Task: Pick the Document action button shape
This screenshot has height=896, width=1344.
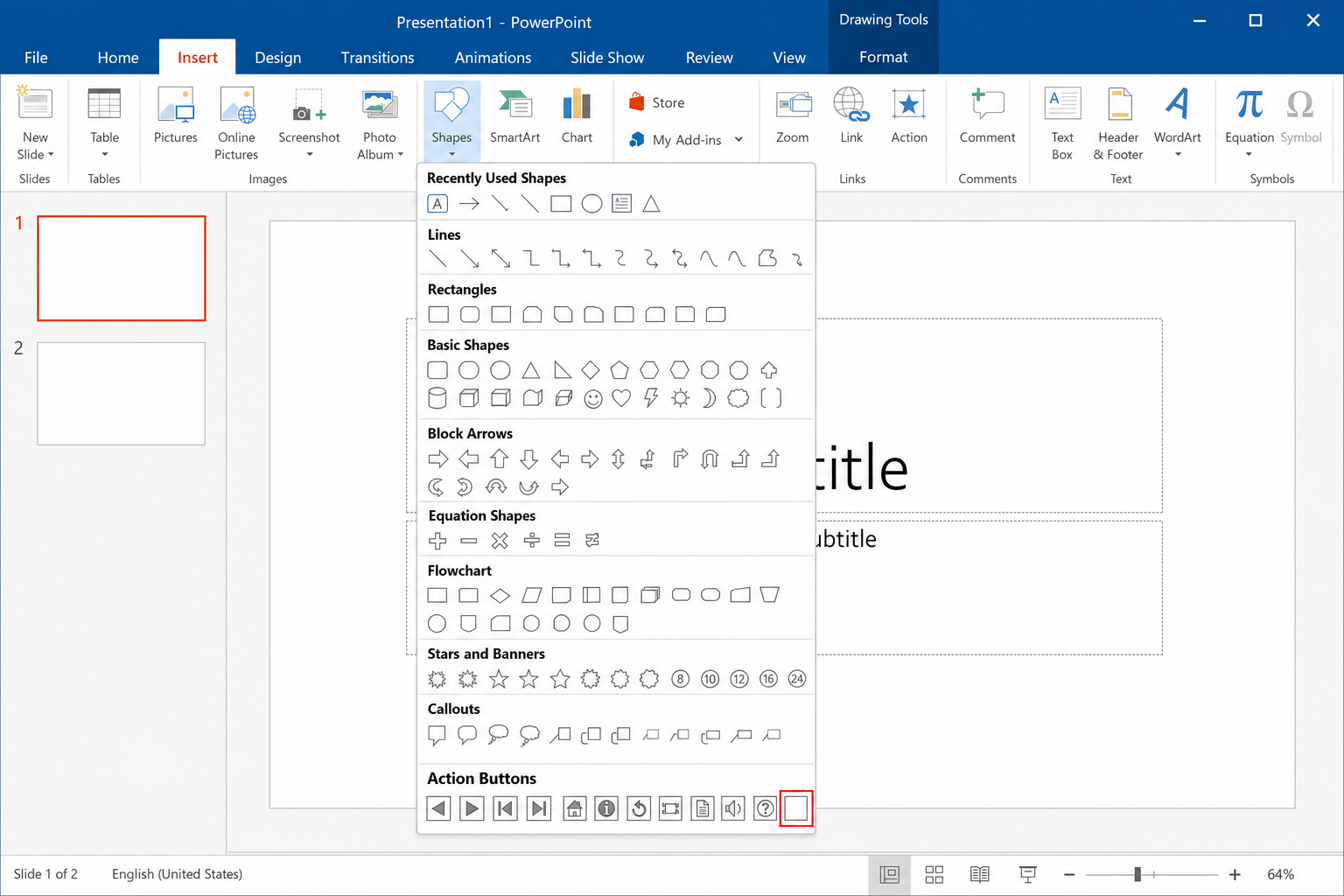Action: [x=703, y=808]
